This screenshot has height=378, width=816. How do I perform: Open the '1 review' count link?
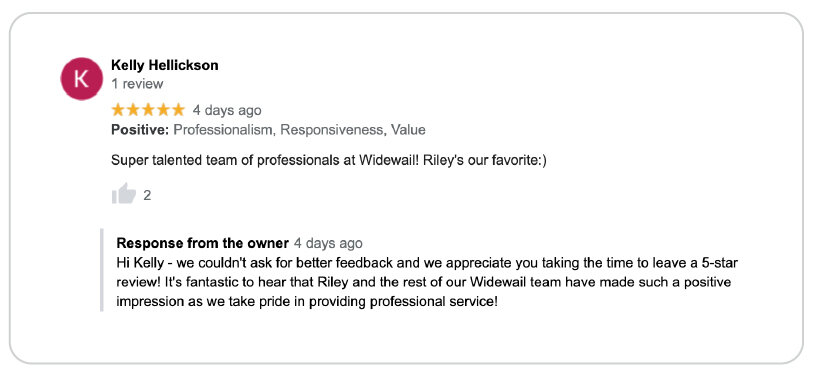137,84
